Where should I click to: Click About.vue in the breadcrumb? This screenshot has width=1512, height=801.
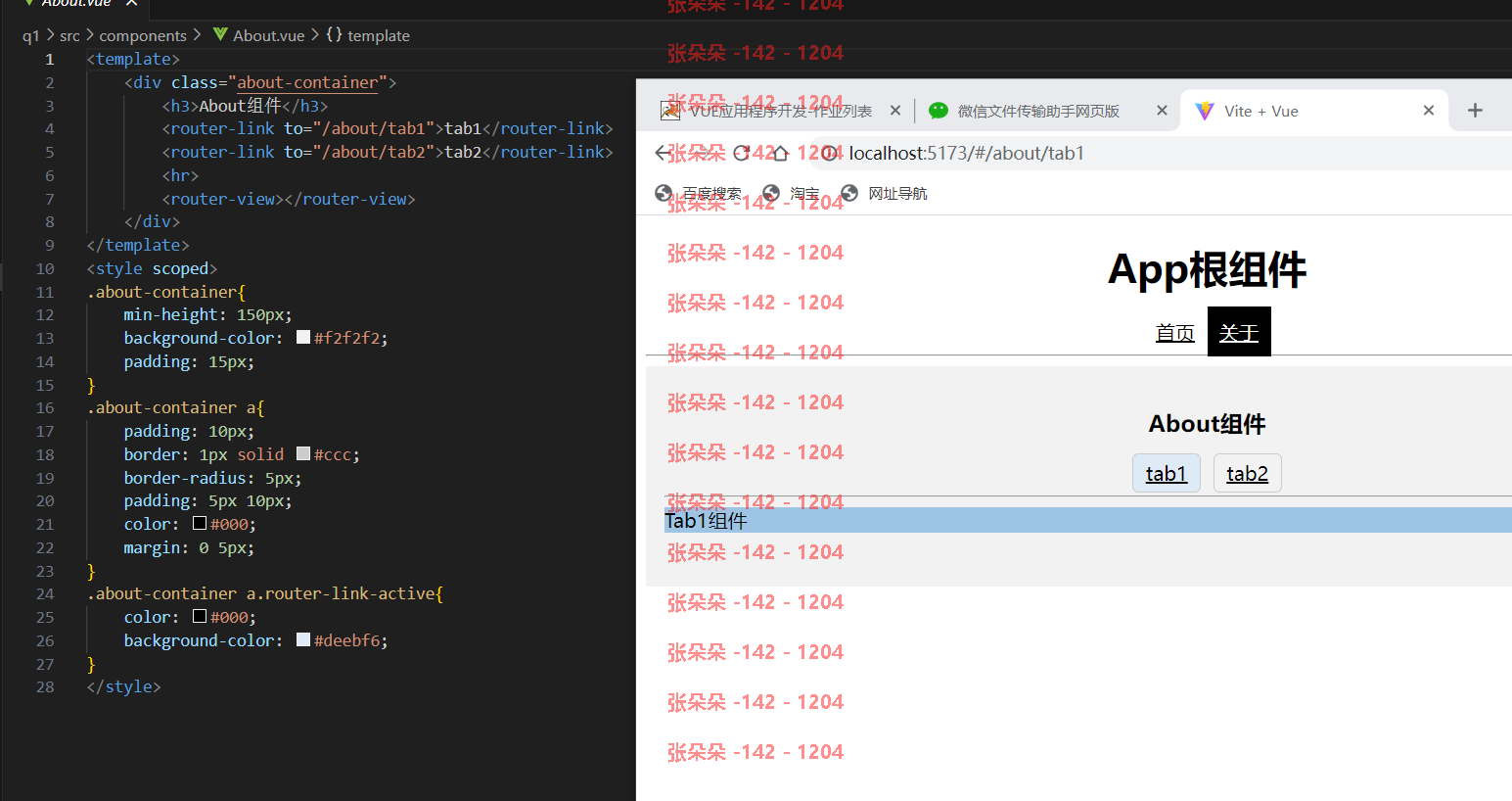(269, 35)
